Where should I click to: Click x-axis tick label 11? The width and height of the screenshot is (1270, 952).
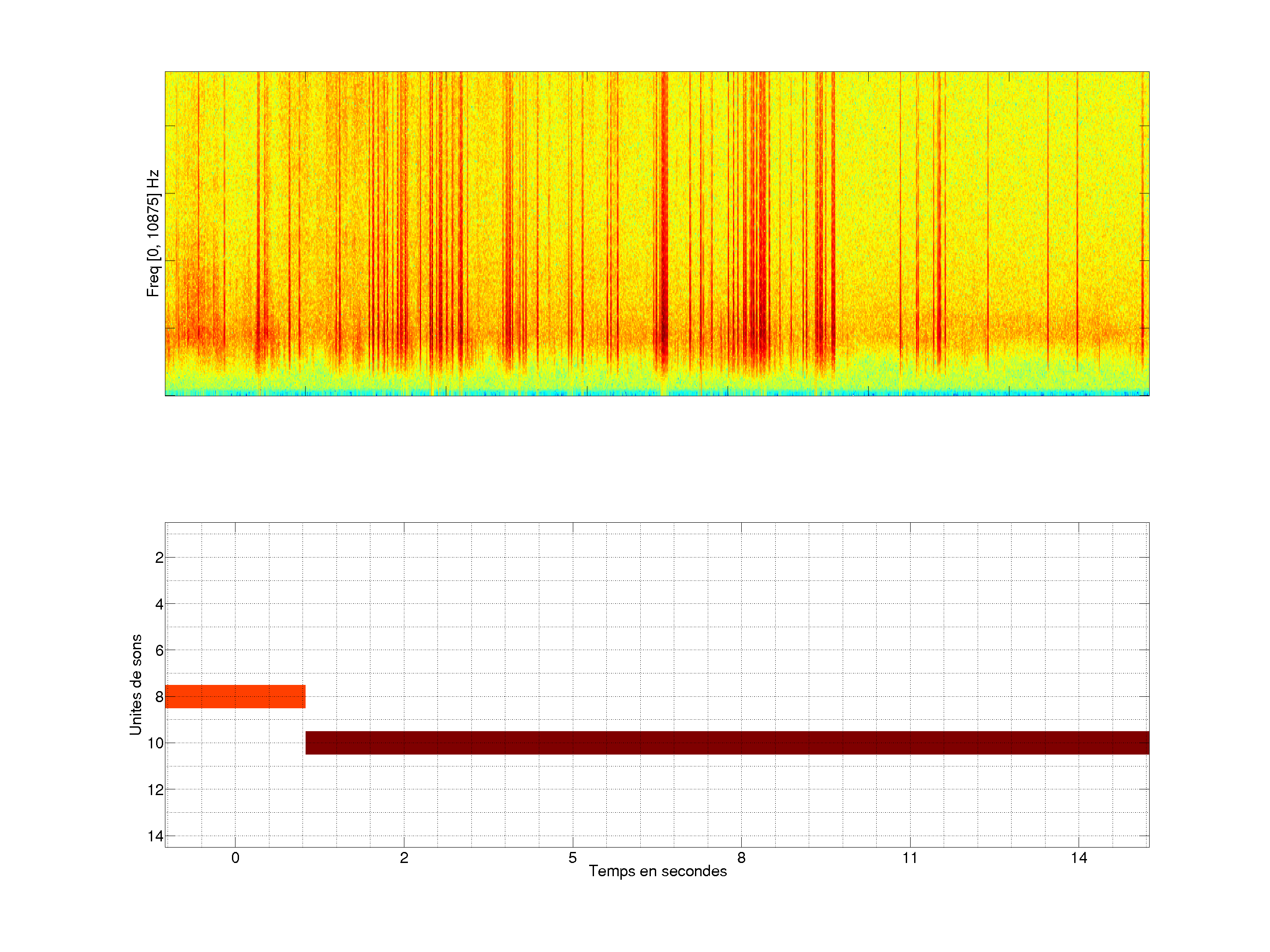pos(909,858)
